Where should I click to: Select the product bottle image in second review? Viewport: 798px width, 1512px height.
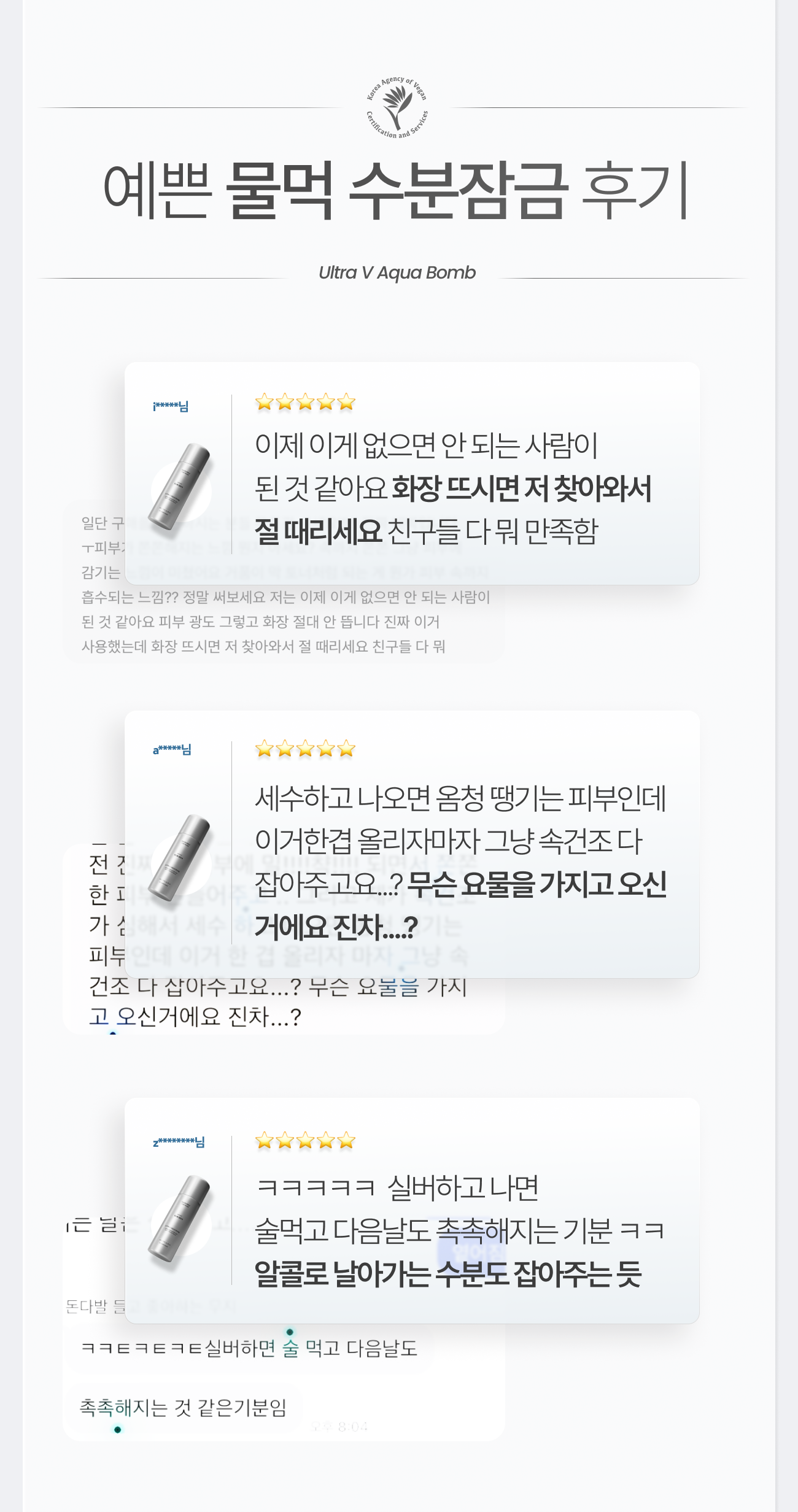click(180, 857)
